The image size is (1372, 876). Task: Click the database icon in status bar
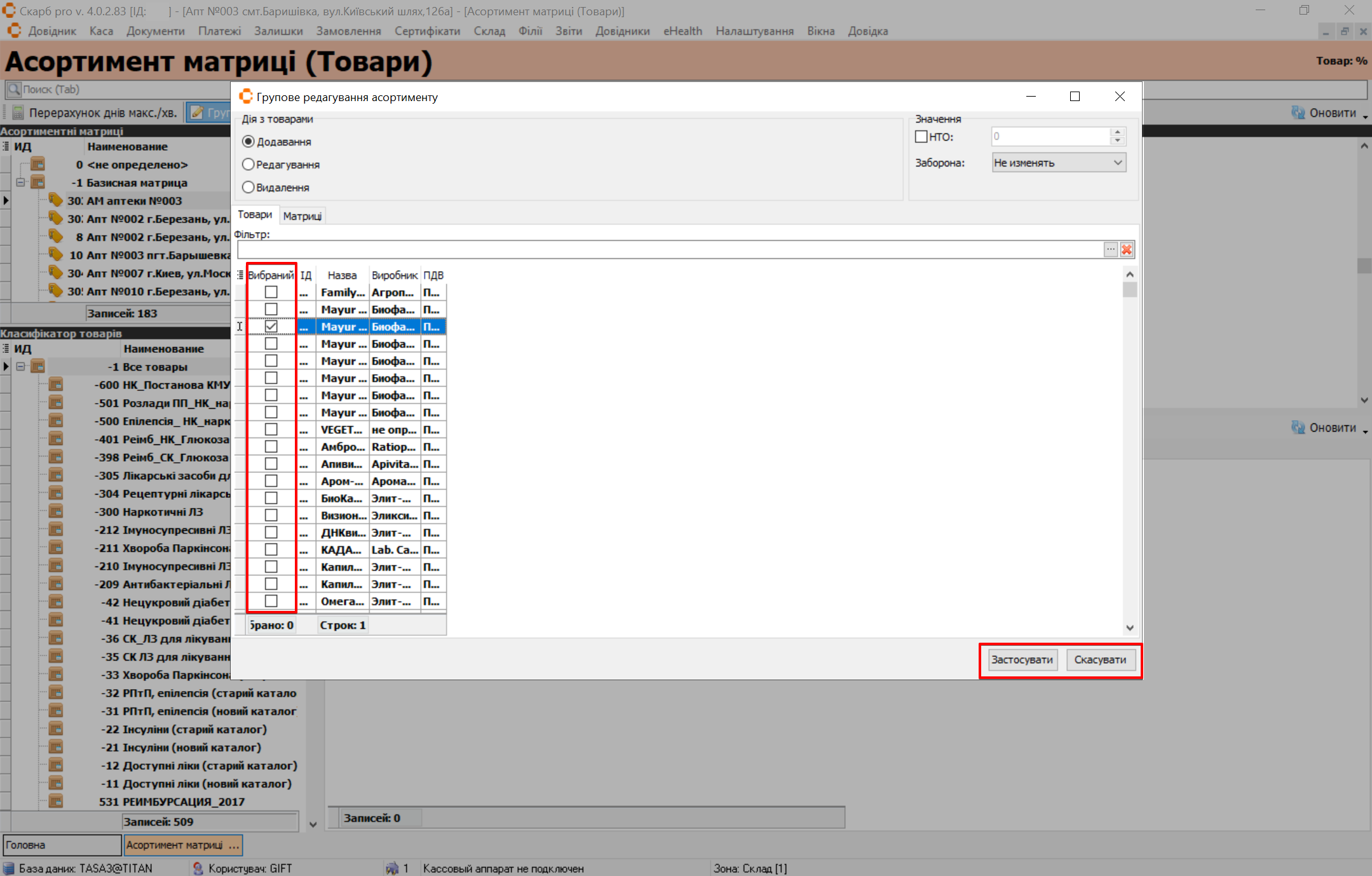tap(9, 868)
